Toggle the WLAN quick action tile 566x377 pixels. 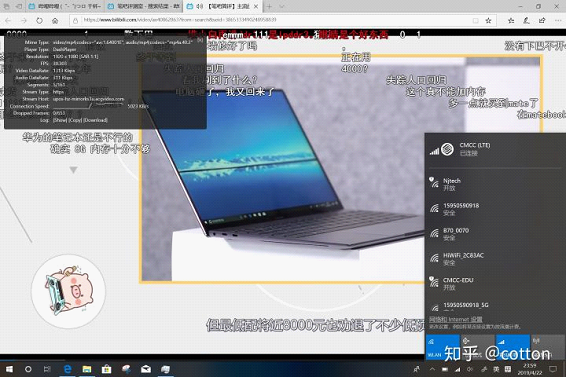coord(443,347)
